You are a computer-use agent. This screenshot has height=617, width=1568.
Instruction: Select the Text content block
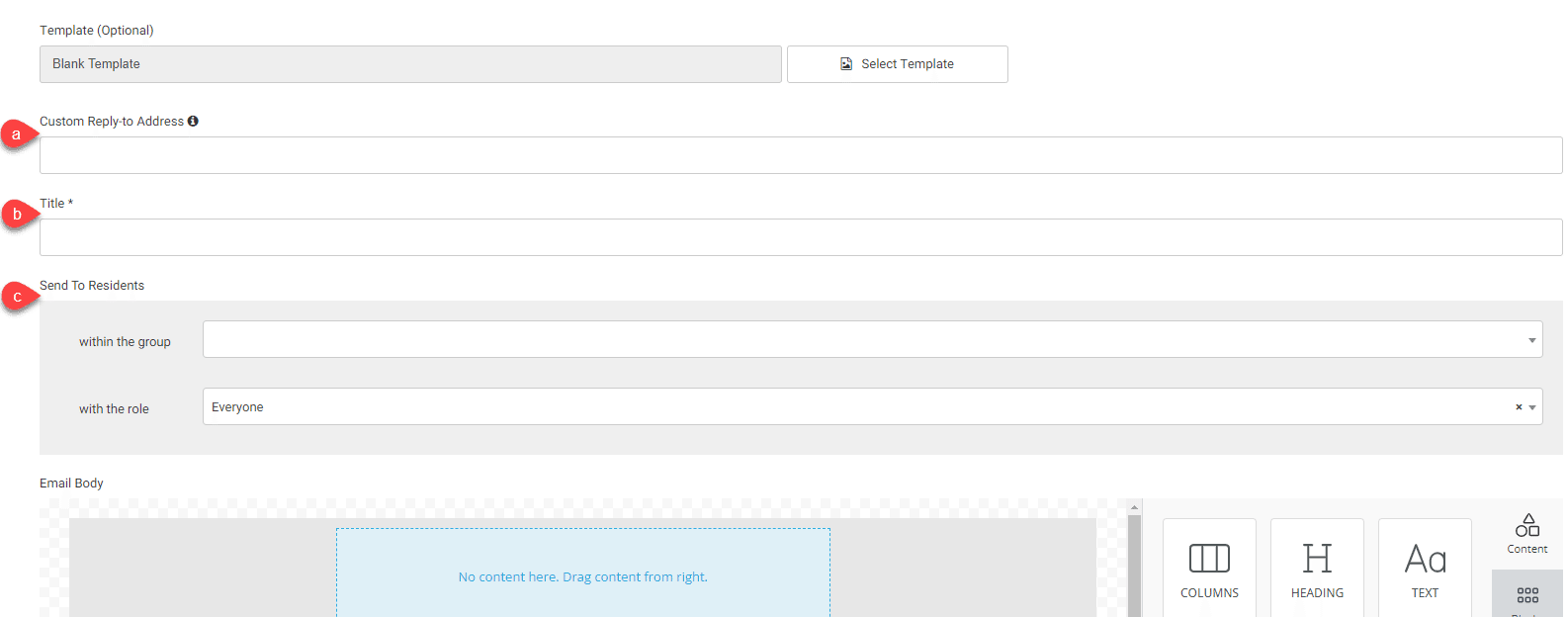pos(1425,569)
